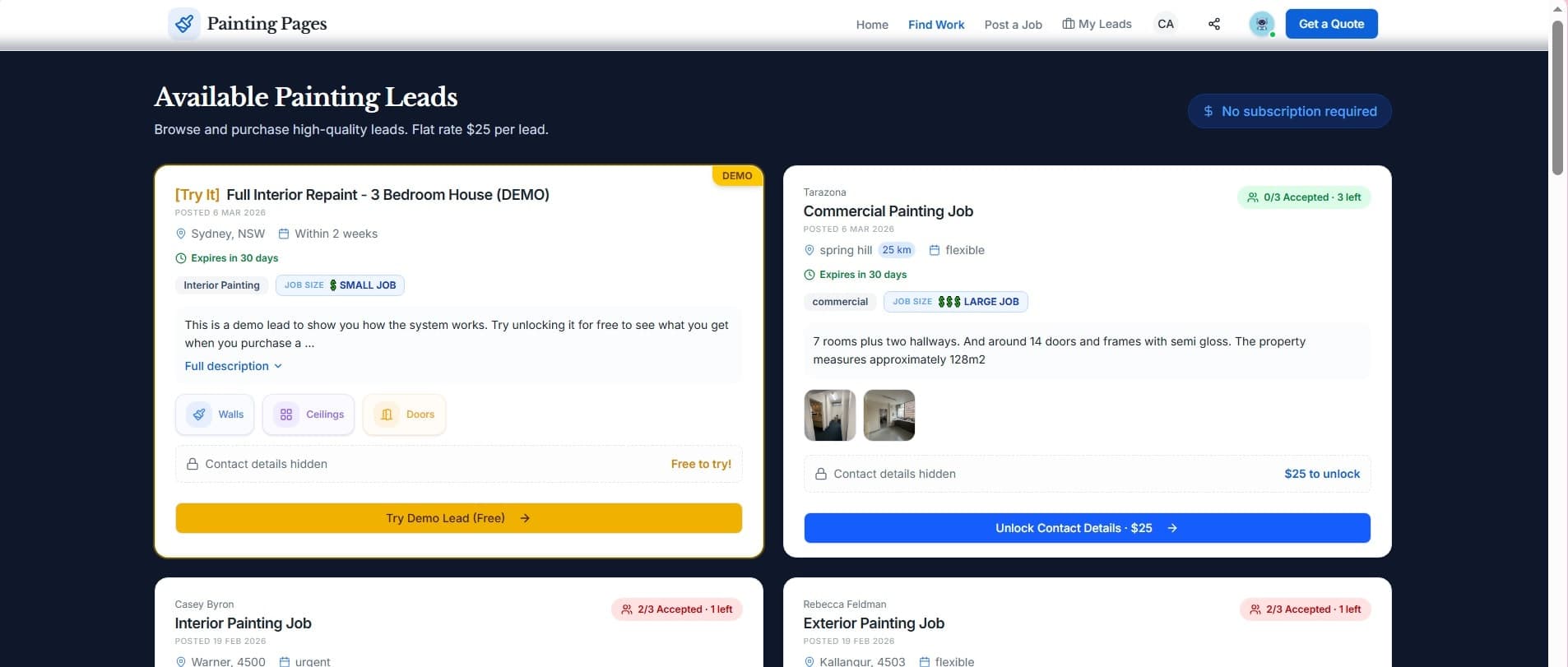Go to Post a Job page

click(1013, 25)
